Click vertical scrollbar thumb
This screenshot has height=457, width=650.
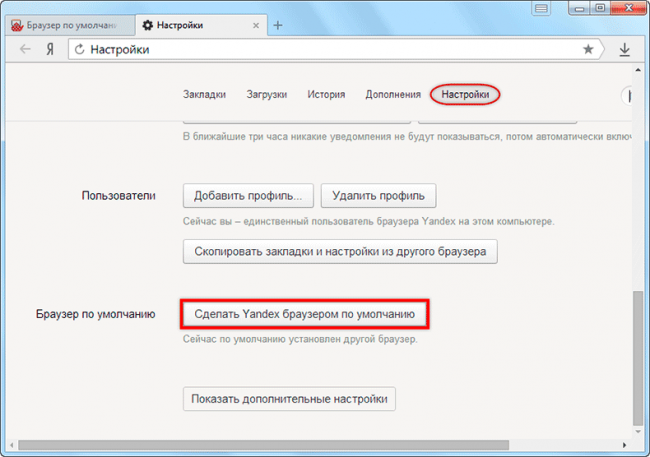point(638,357)
